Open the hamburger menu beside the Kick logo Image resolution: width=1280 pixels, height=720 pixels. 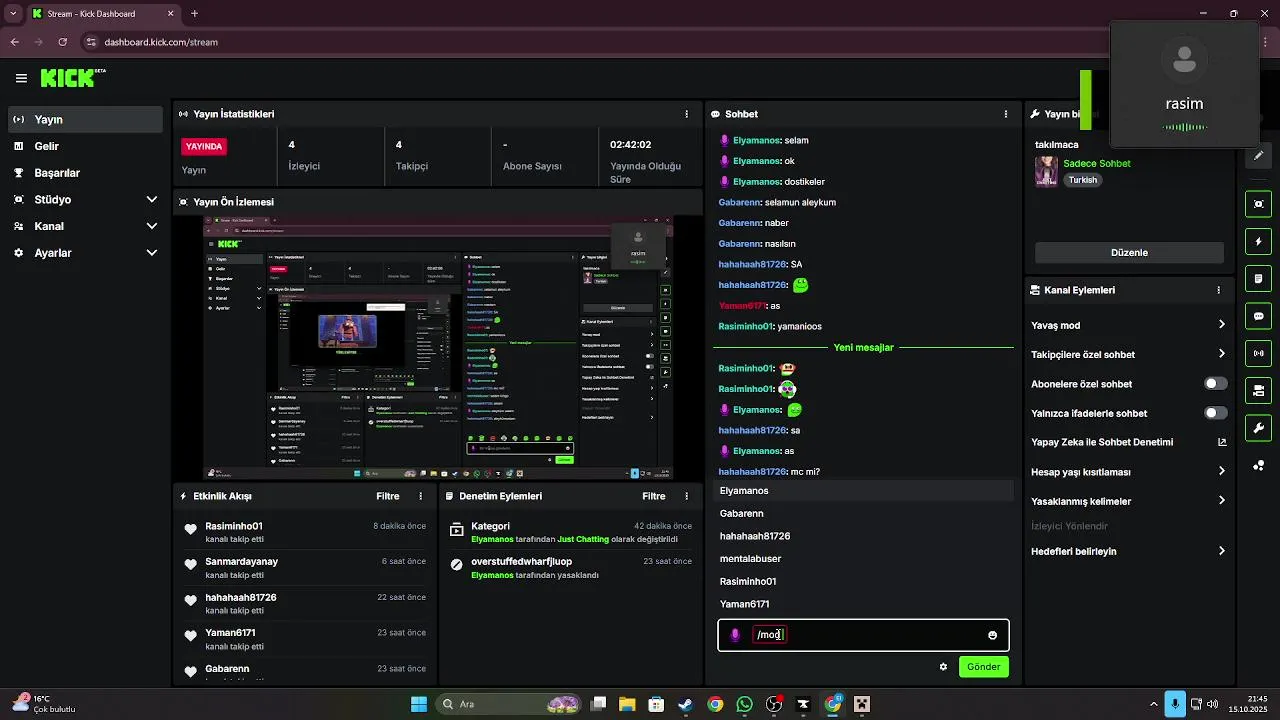(x=21, y=78)
